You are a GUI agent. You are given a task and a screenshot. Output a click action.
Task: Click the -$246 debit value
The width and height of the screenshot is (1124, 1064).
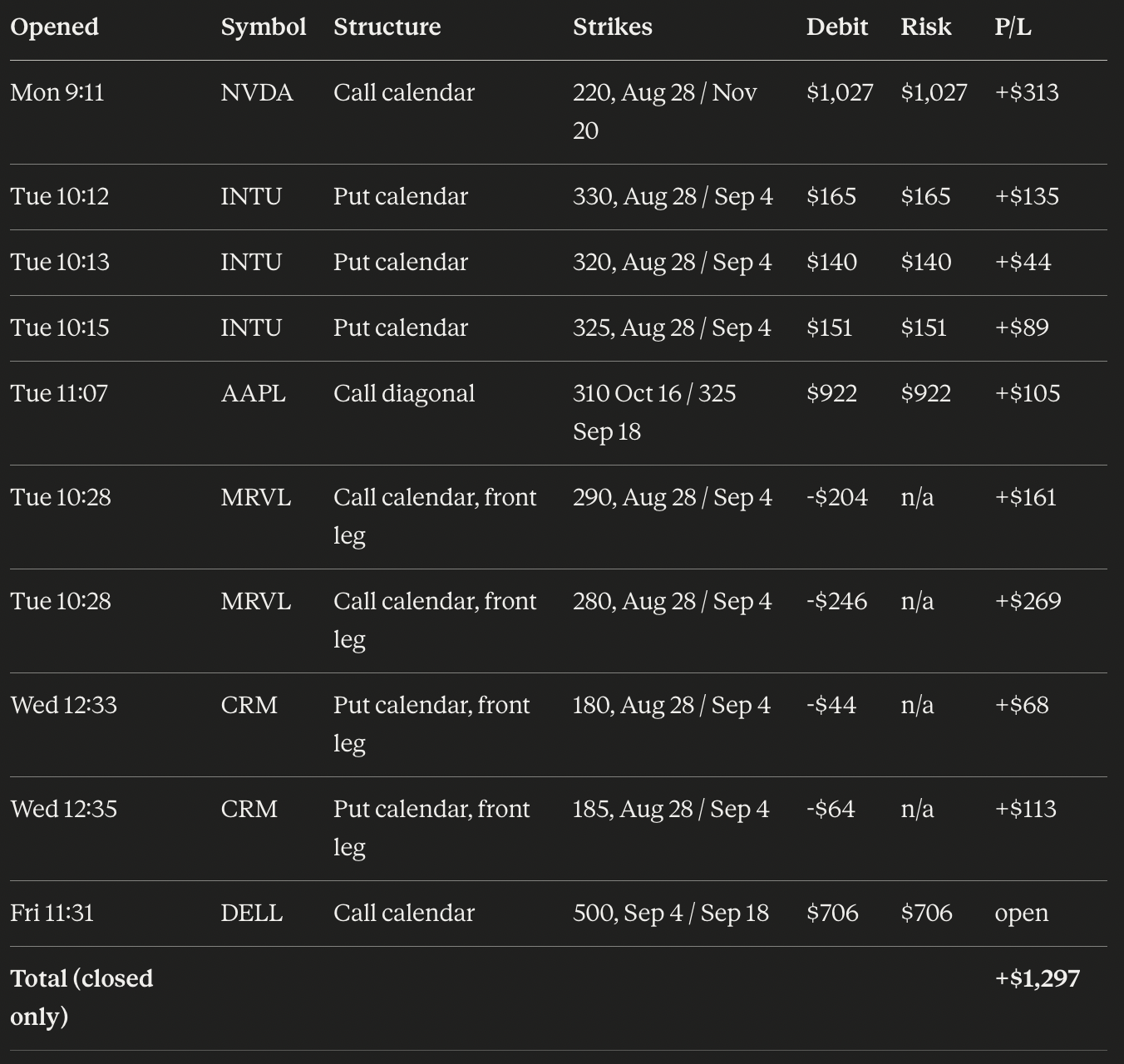click(x=837, y=601)
